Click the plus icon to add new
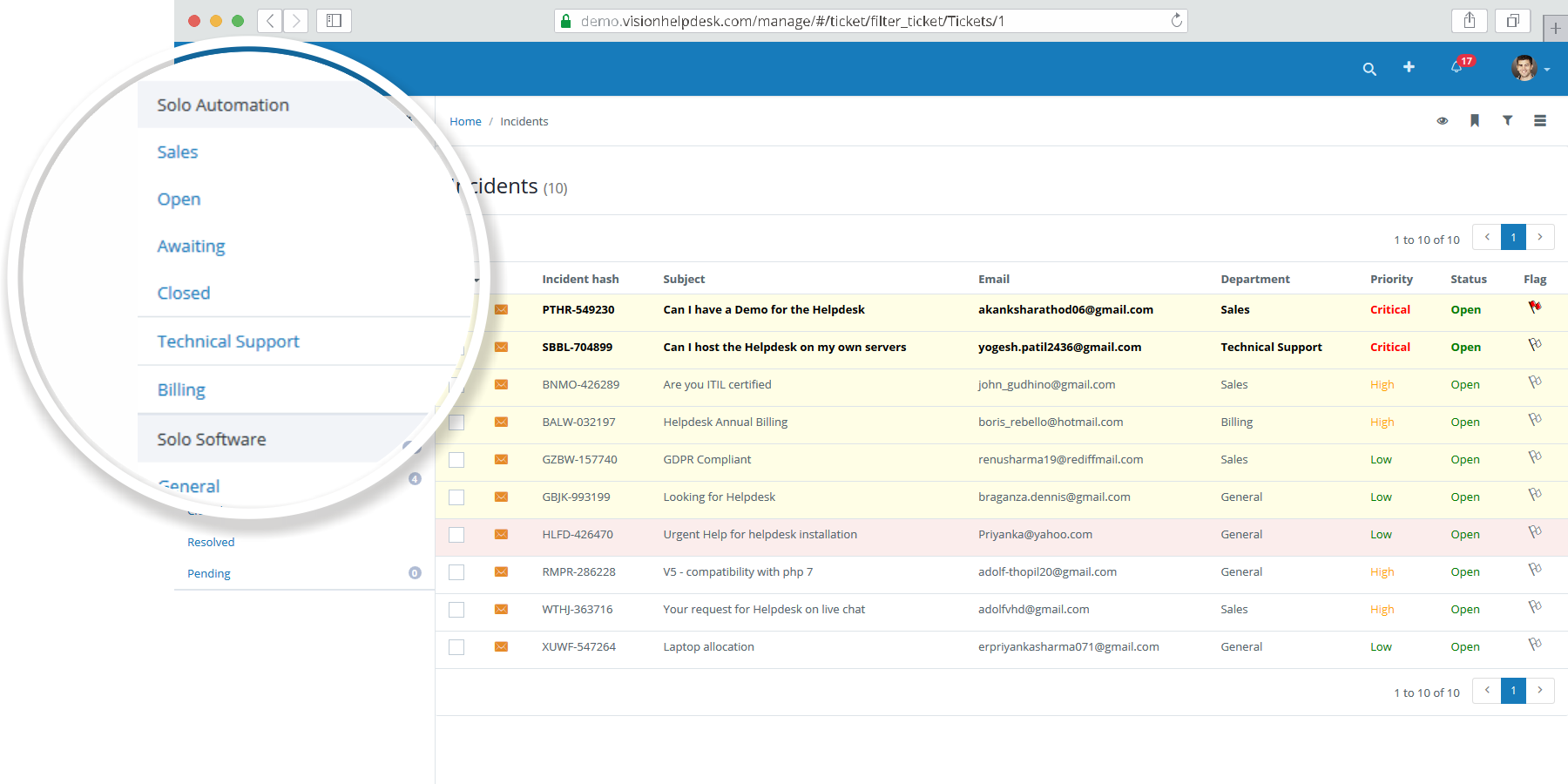This screenshot has height=784, width=1568. coord(1409,67)
